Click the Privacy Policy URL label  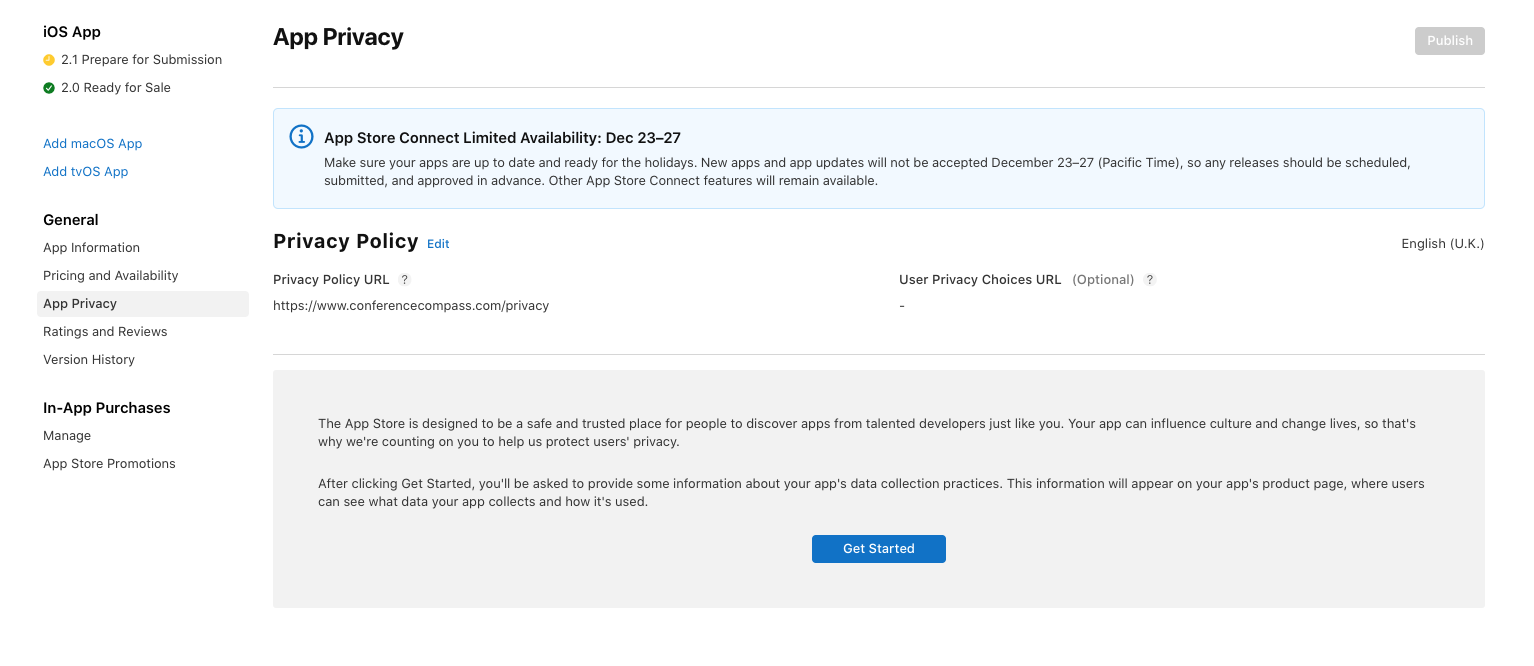click(x=331, y=280)
